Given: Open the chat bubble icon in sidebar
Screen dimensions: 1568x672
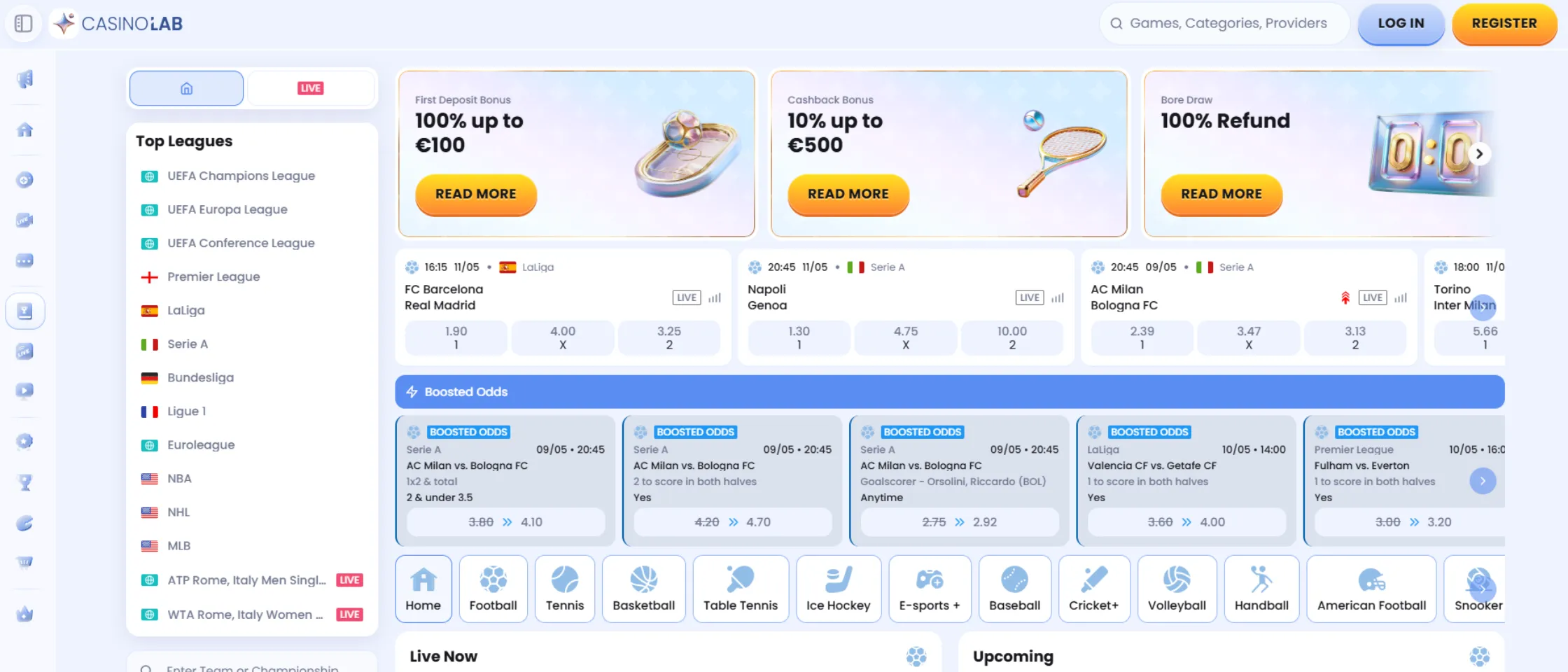Looking at the screenshot, I should (x=25, y=260).
